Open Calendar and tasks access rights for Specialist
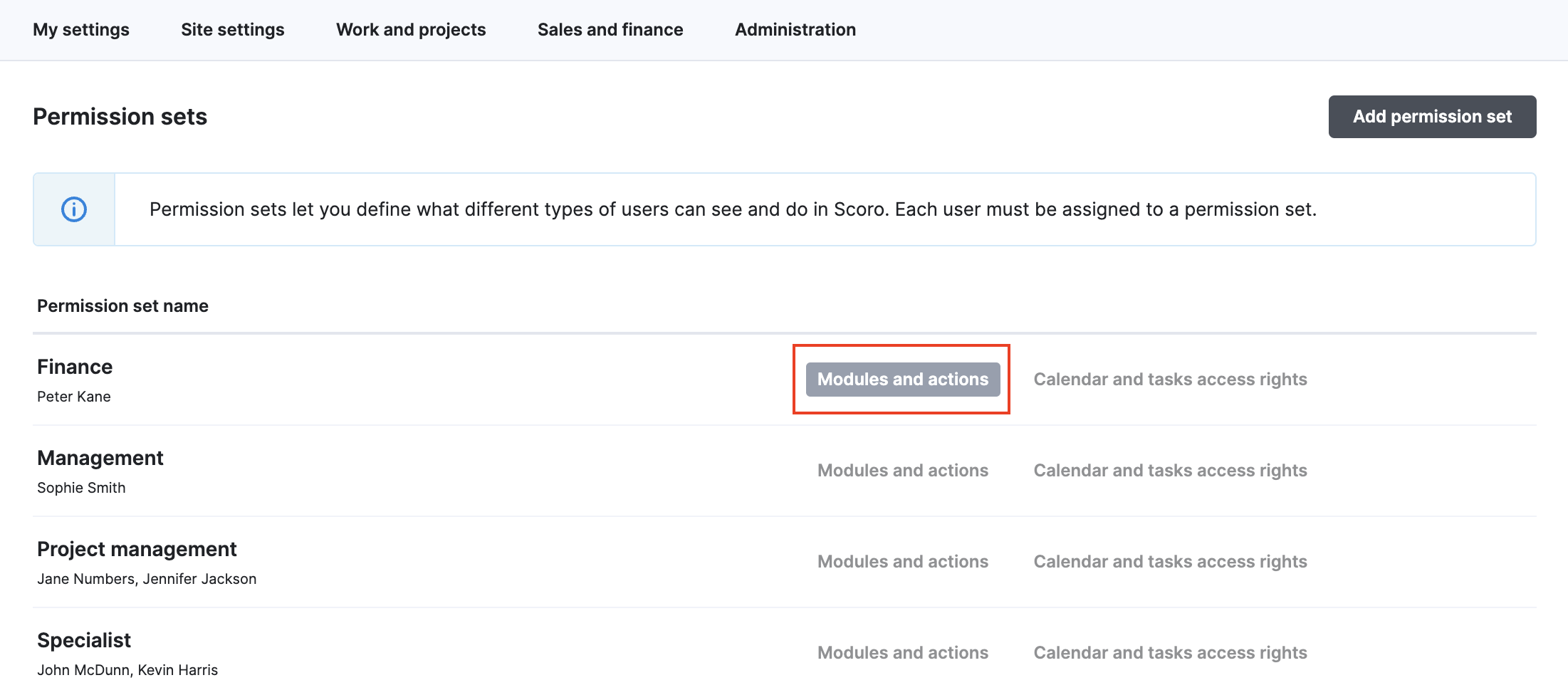The height and width of the screenshot is (695, 1568). [1170, 653]
